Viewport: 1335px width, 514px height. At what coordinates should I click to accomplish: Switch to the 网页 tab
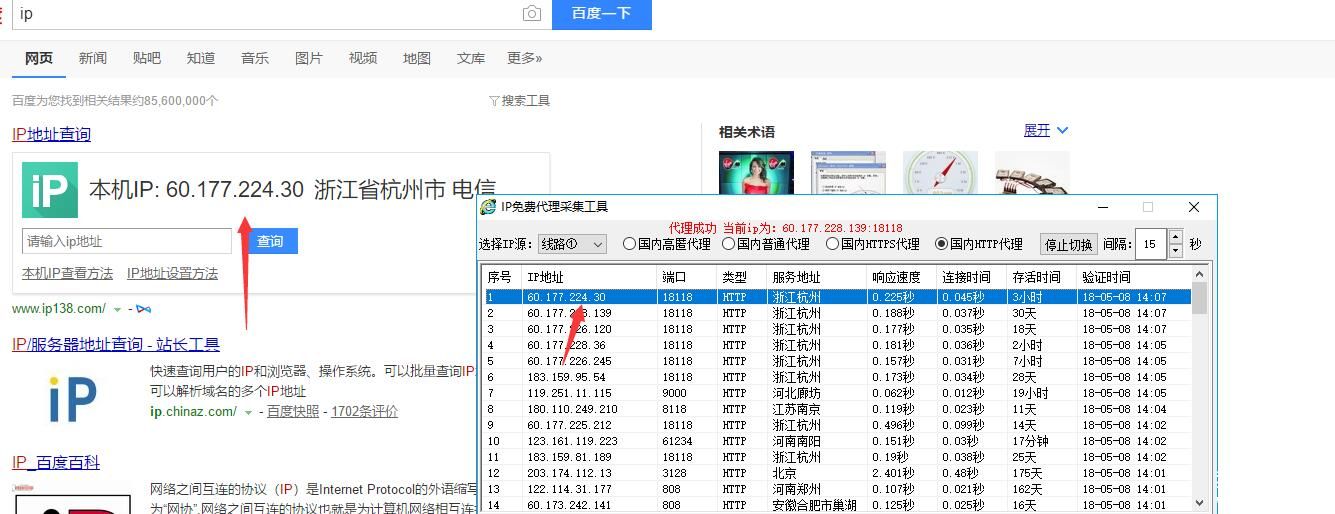[x=39, y=58]
